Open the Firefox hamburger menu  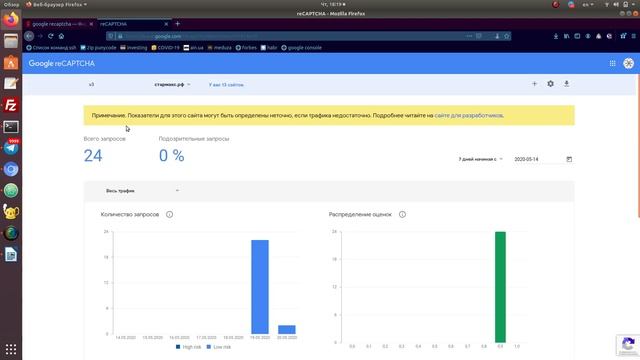tap(634, 36)
